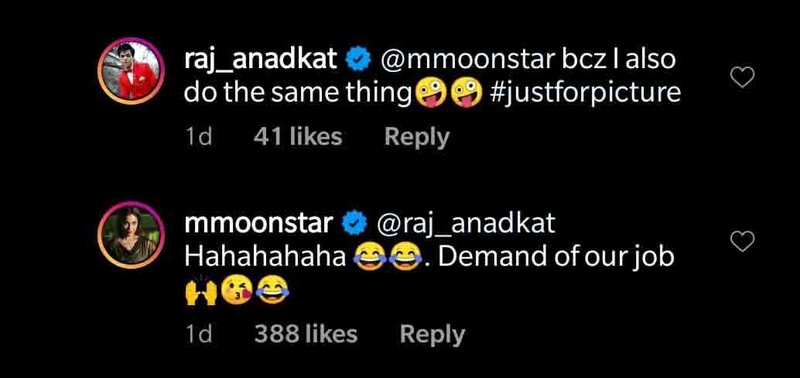This screenshot has width=800, height=378.
Task: View the 41 likes list
Action: (x=297, y=137)
